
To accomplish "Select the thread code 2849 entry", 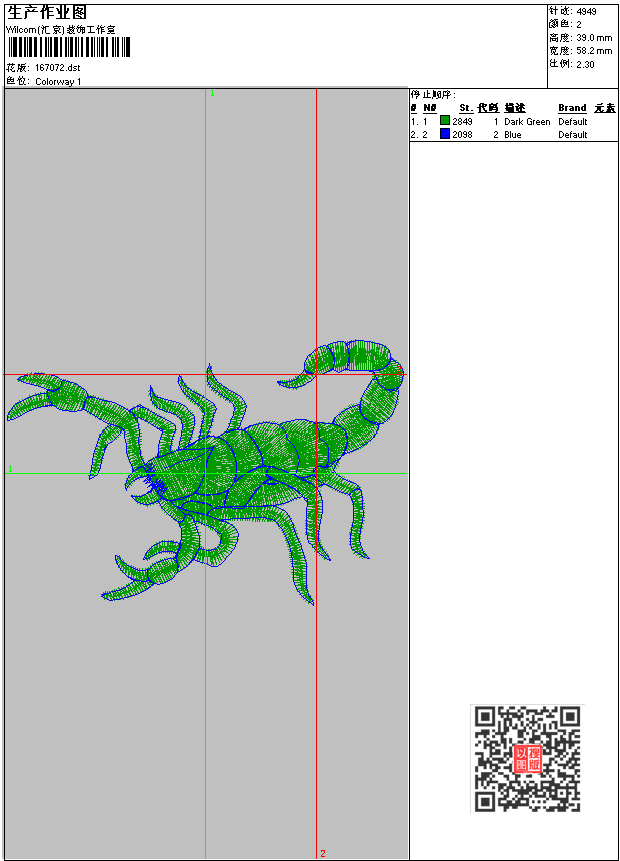I will [x=462, y=122].
